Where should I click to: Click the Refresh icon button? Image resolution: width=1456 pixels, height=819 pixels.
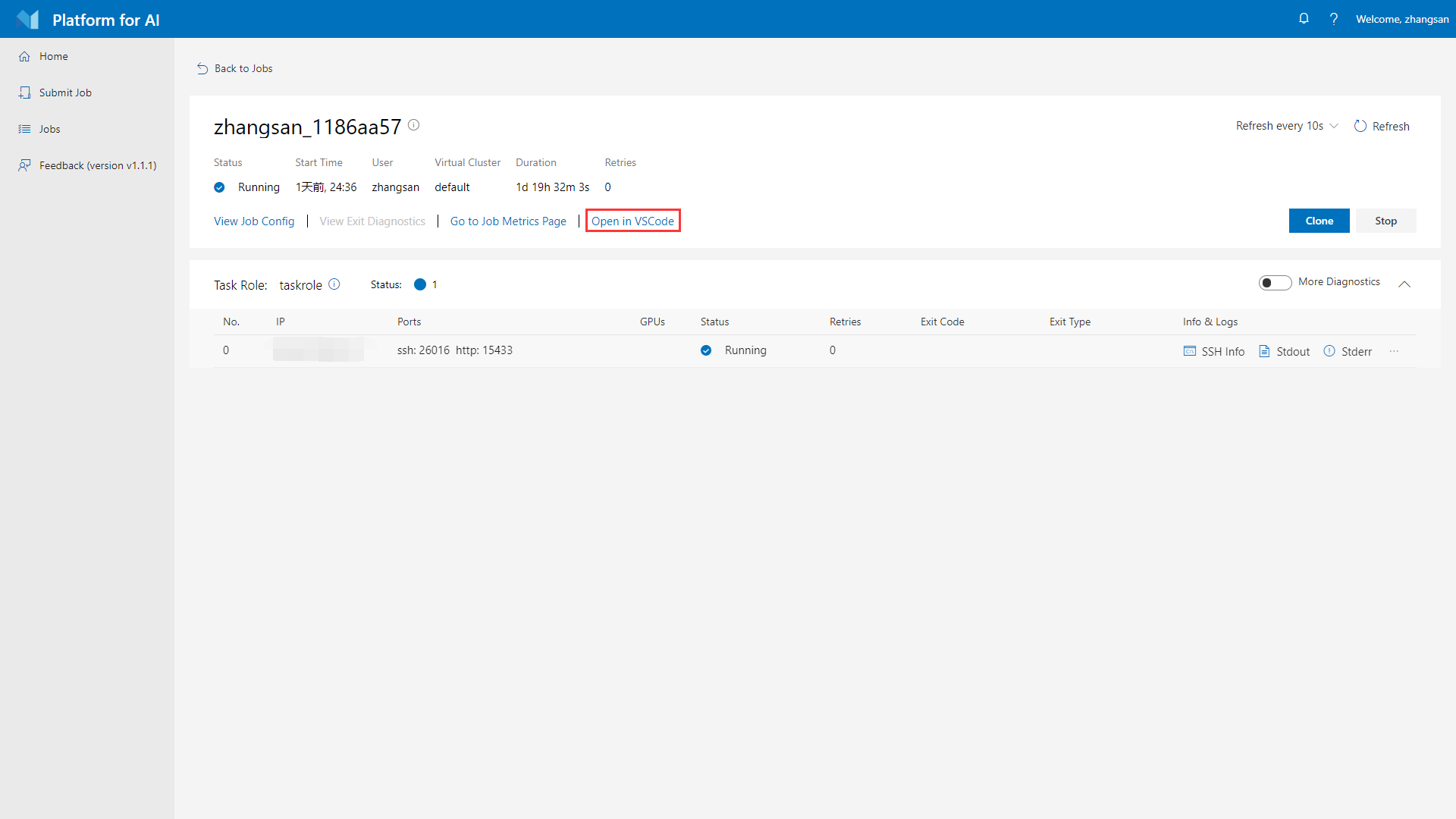click(x=1382, y=126)
